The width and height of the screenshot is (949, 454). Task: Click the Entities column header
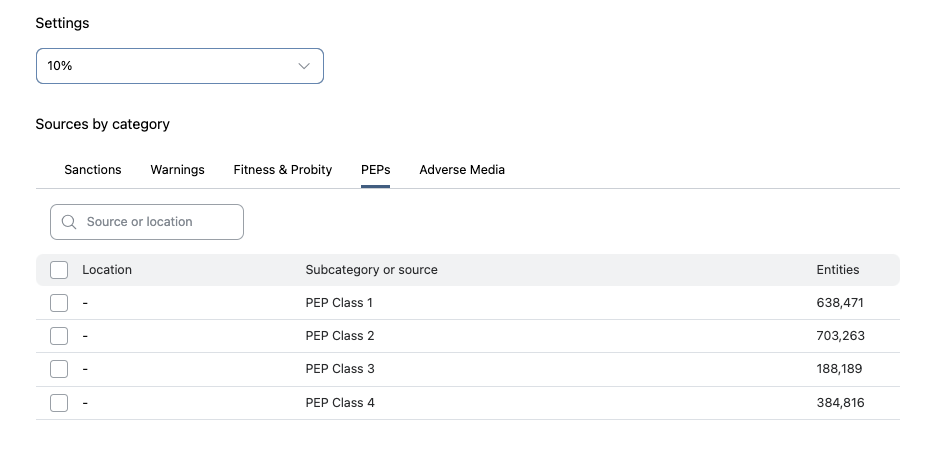[x=838, y=270]
